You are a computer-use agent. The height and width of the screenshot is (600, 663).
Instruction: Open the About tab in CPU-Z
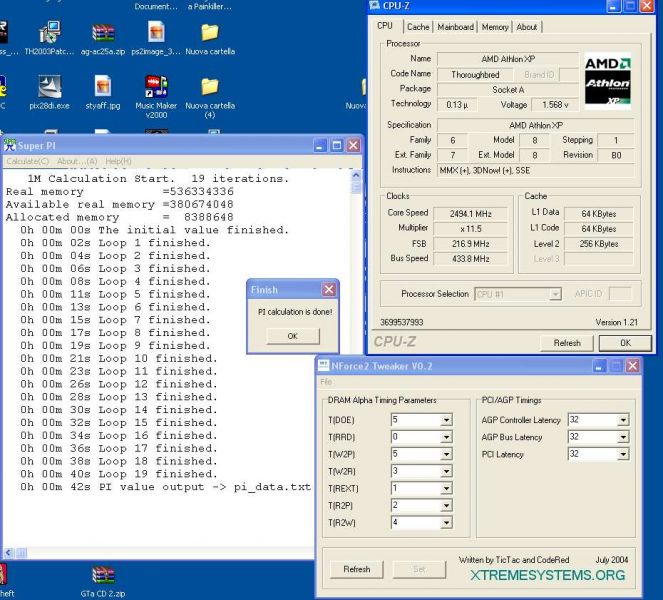(526, 27)
